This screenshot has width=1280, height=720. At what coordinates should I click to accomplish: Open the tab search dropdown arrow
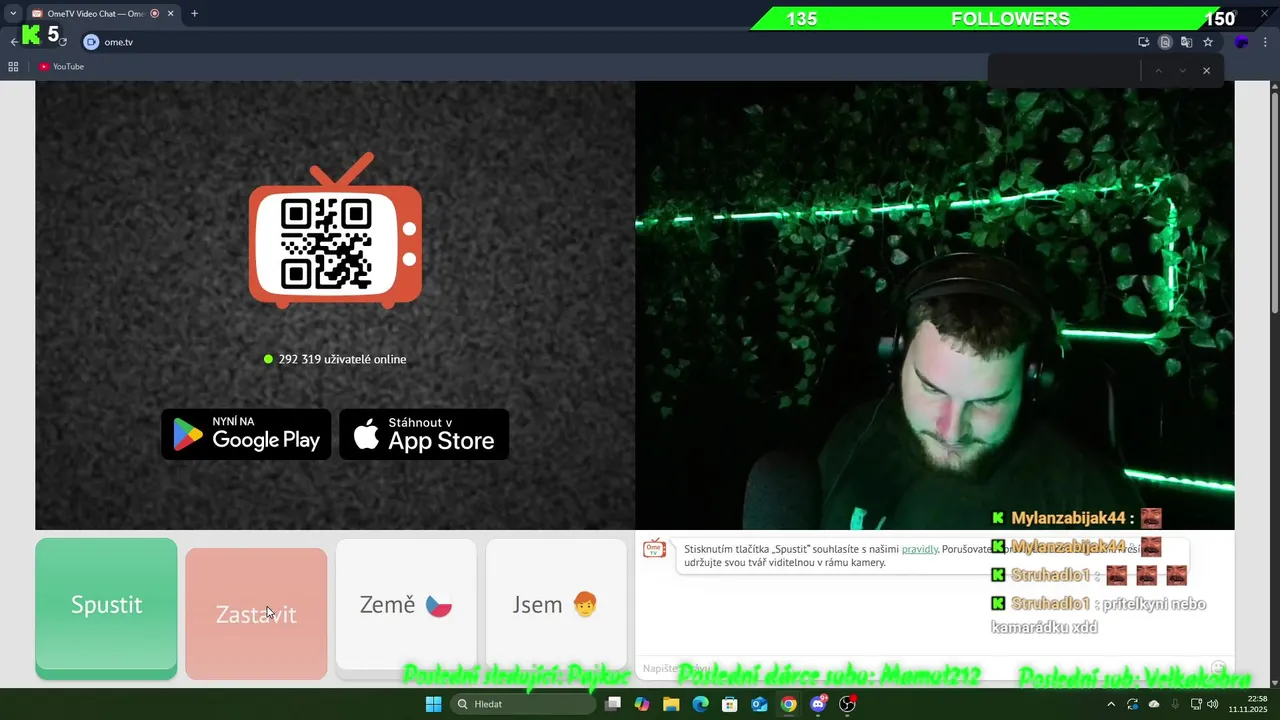point(12,14)
